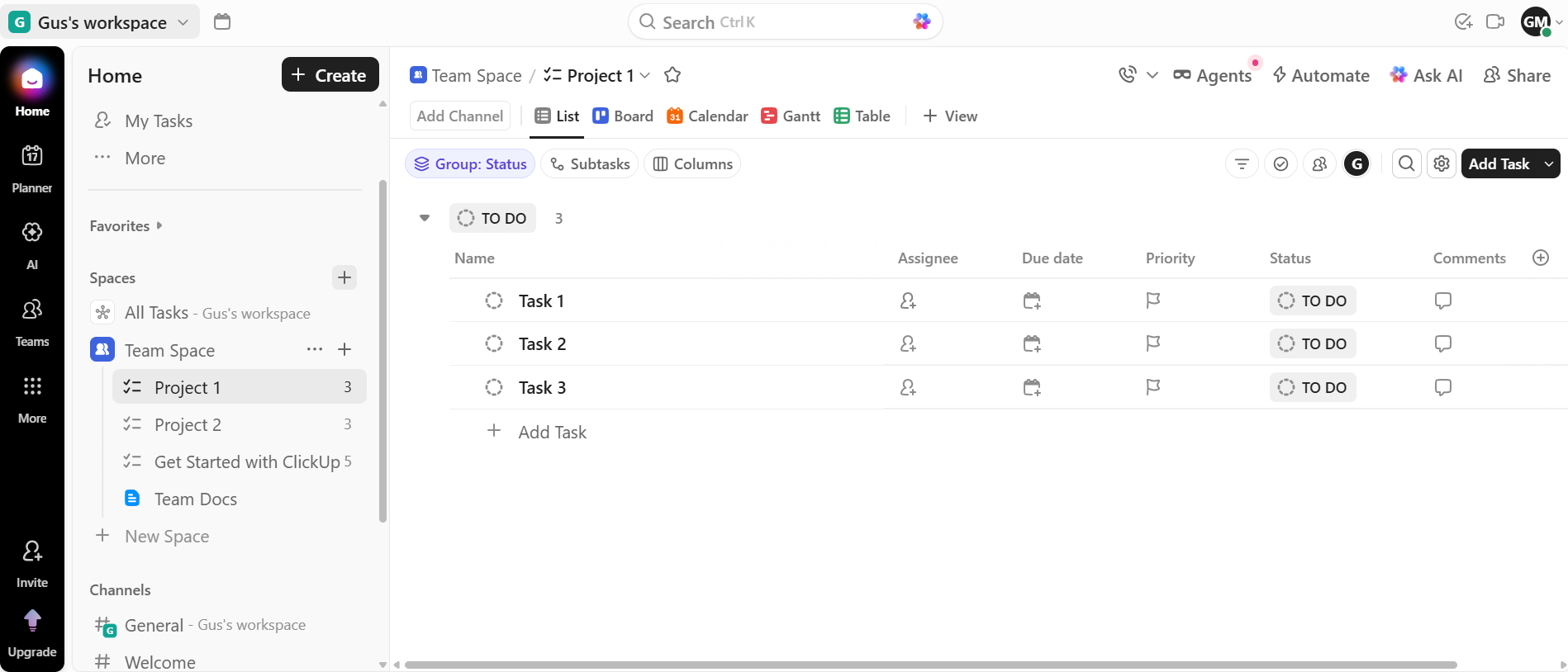The width and height of the screenshot is (1568, 672).
Task: Click the Create button
Action: 330,74
